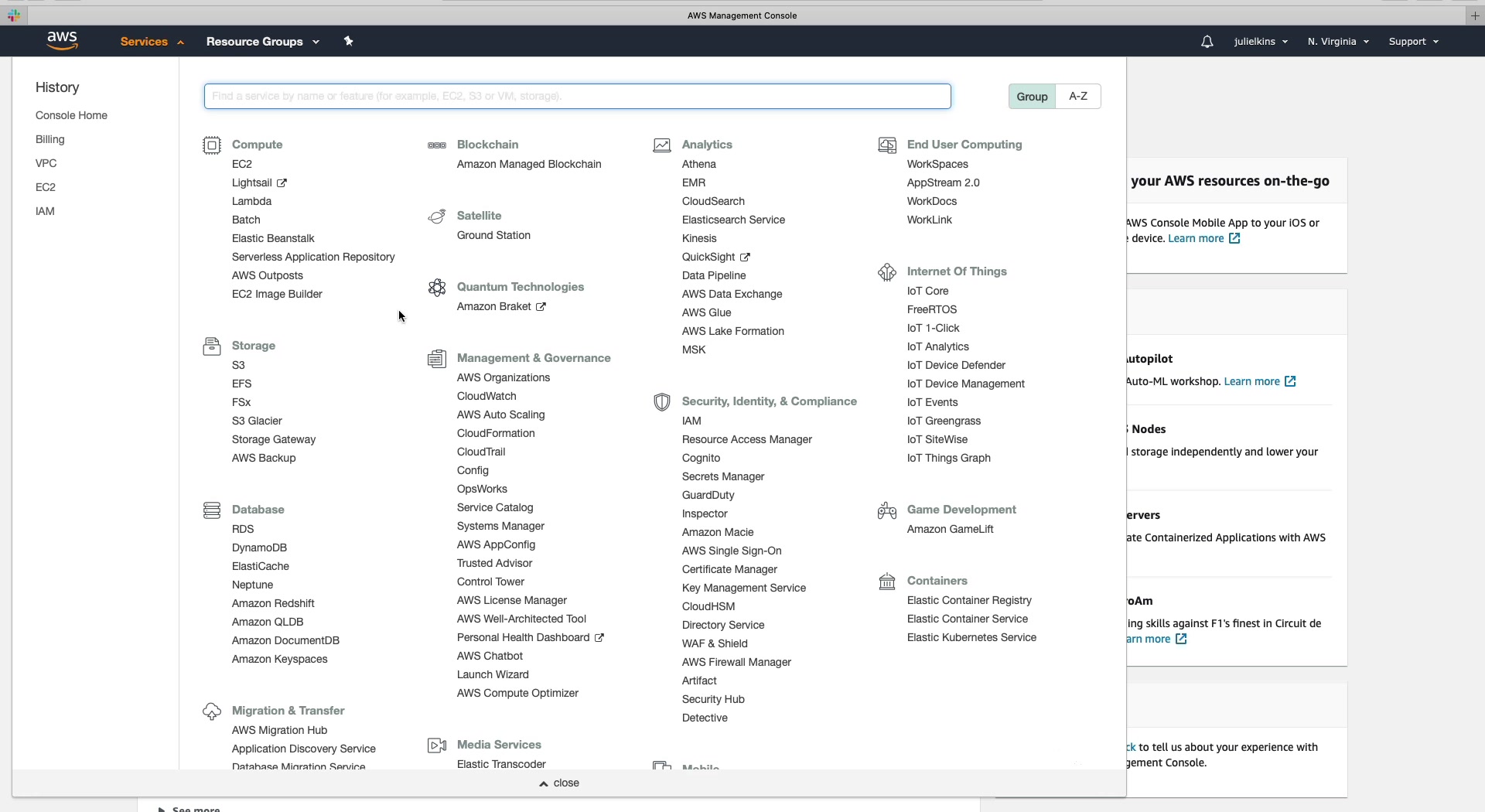1485x812 pixels.
Task: Open the Secrets Manager service
Action: tap(723, 477)
